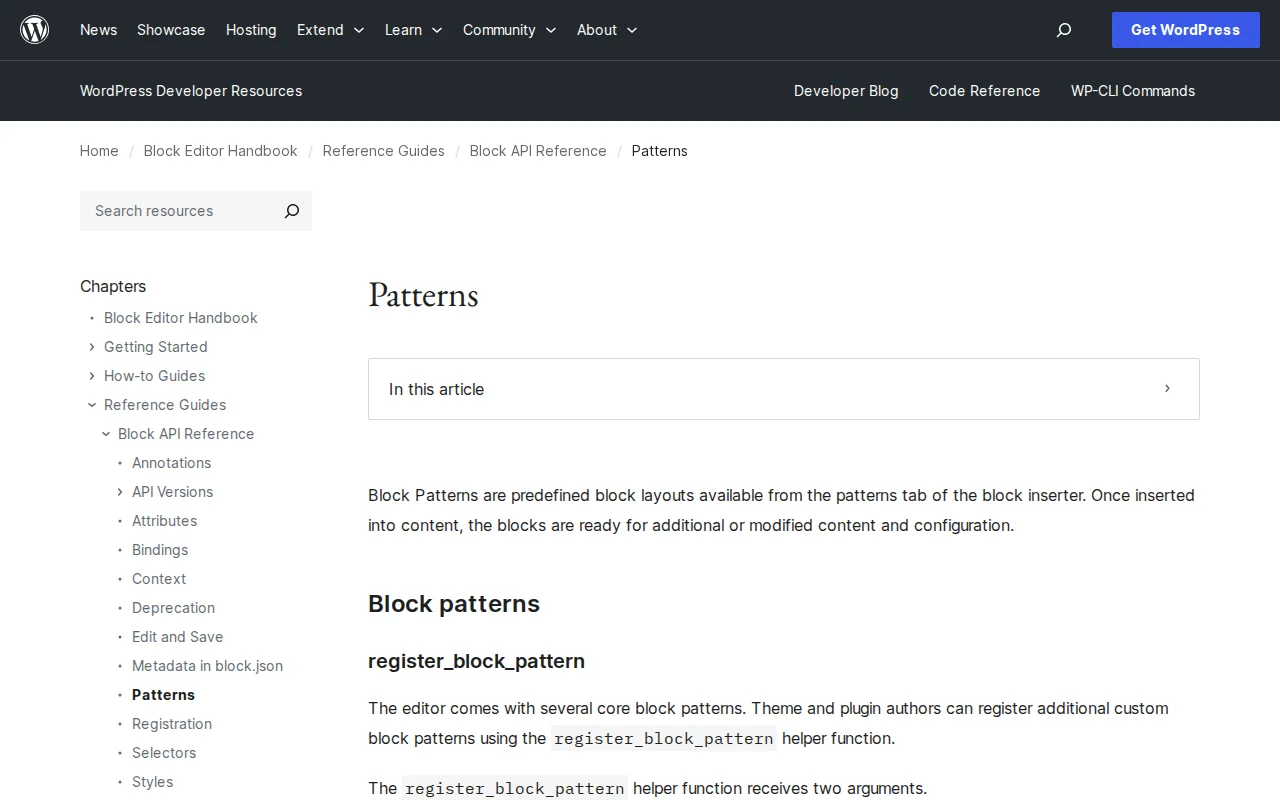
Task: Open the Registration page in the sidebar
Action: [x=171, y=724]
